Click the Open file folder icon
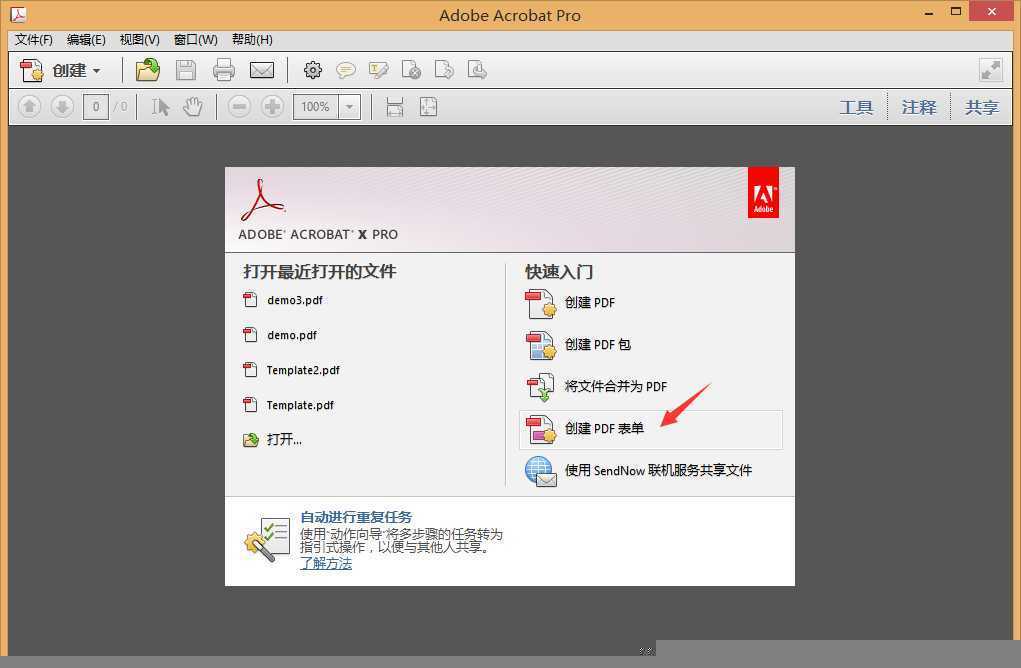Screen dimensions: 1021x668 pyautogui.click(x=148, y=70)
